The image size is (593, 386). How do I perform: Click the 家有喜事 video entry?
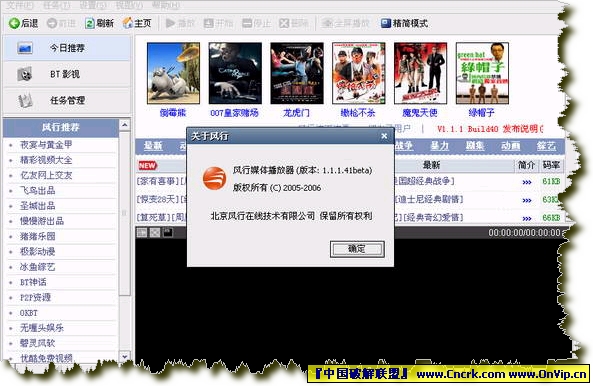tap(157, 181)
